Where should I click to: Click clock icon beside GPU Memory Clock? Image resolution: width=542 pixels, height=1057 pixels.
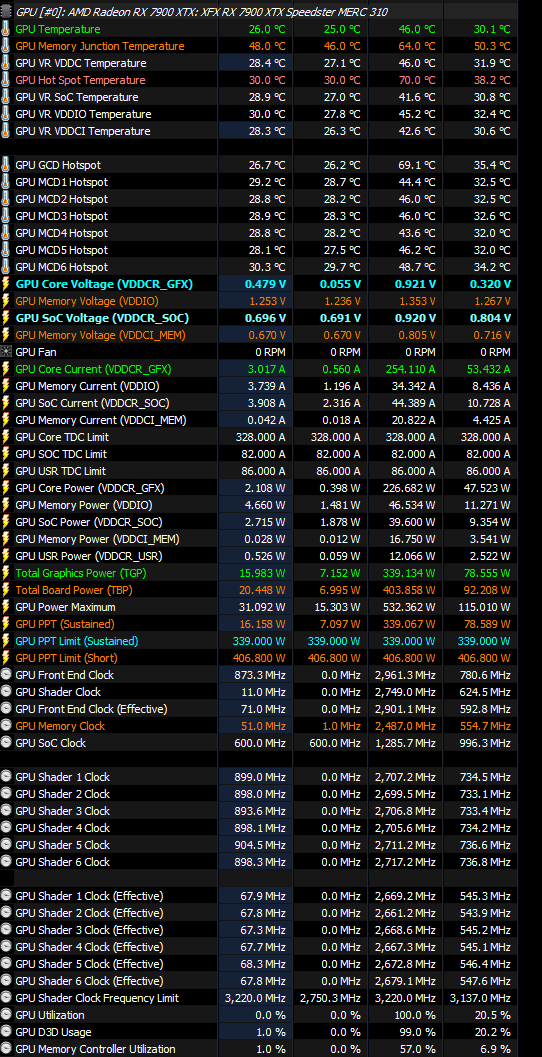click(7, 725)
